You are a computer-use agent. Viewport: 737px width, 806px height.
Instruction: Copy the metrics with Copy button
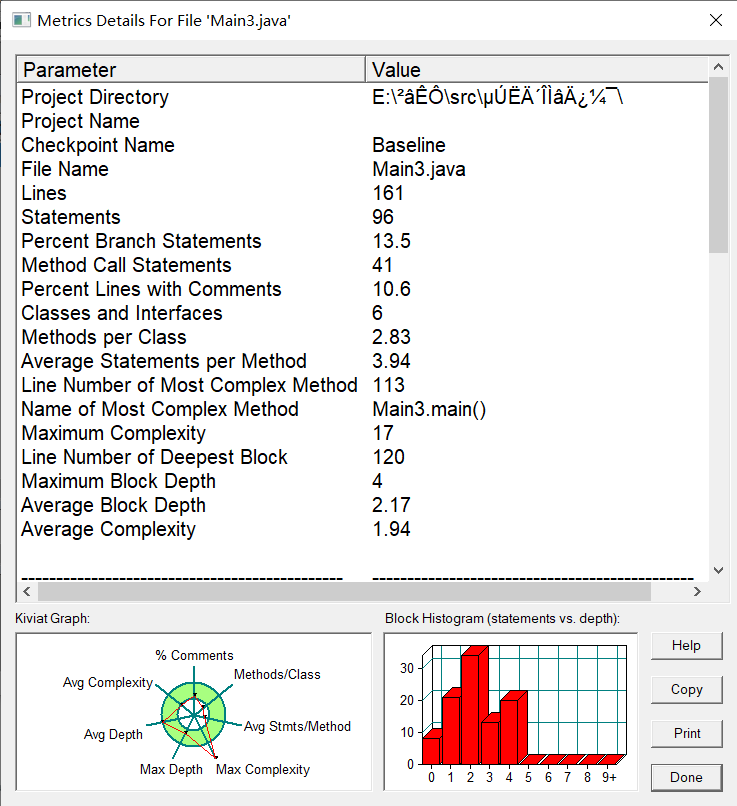(x=687, y=689)
